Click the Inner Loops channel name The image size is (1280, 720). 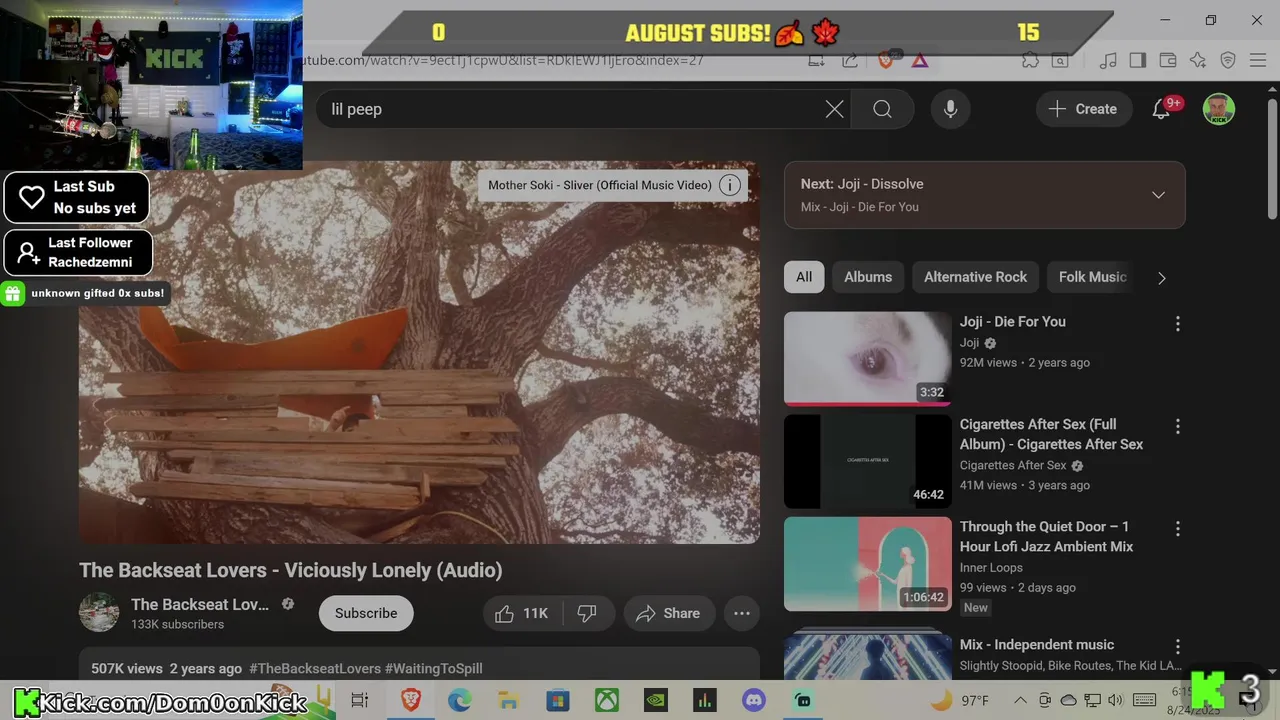point(991,568)
